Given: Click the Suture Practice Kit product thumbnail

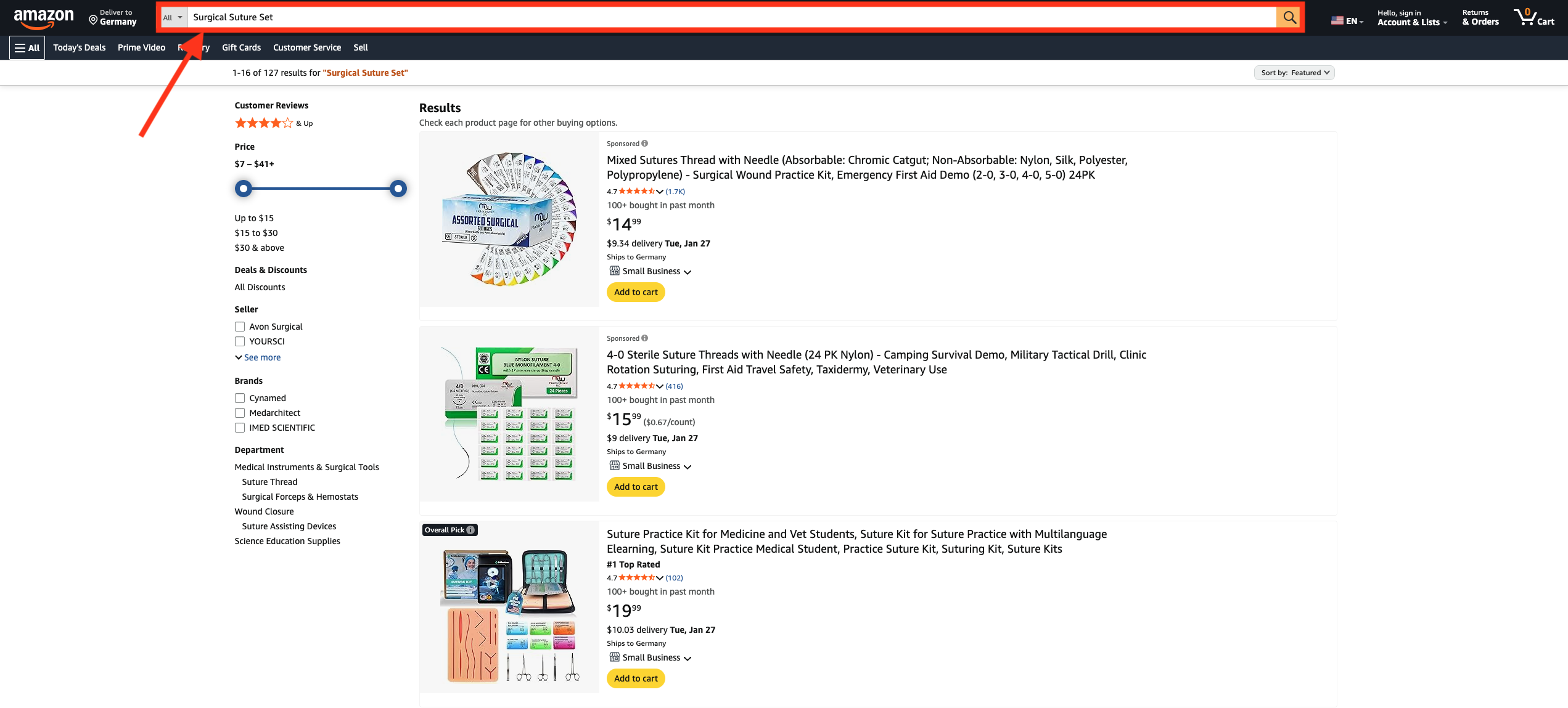Looking at the screenshot, I should coord(509,614).
